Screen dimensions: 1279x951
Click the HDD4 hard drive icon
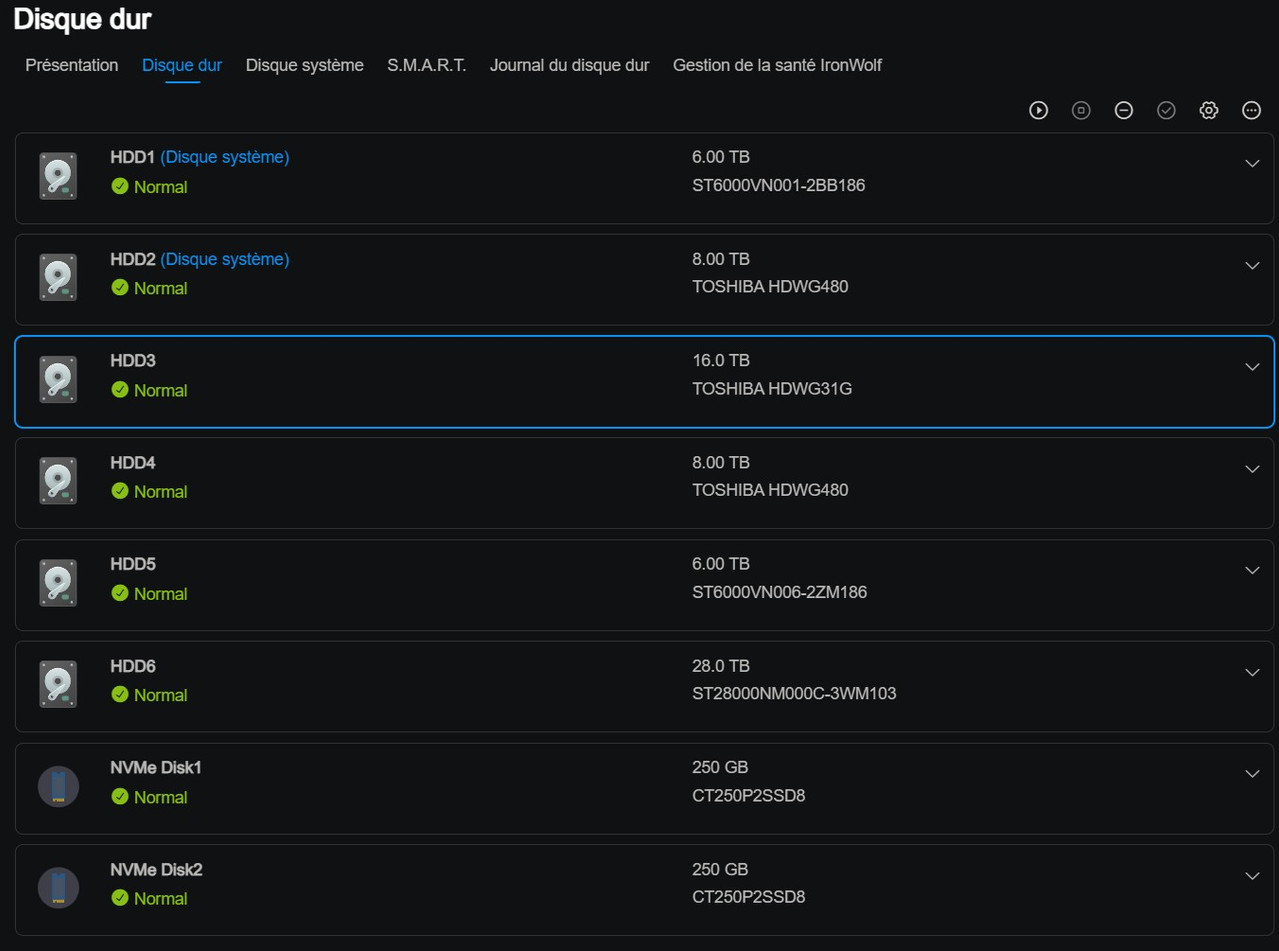[x=58, y=481]
